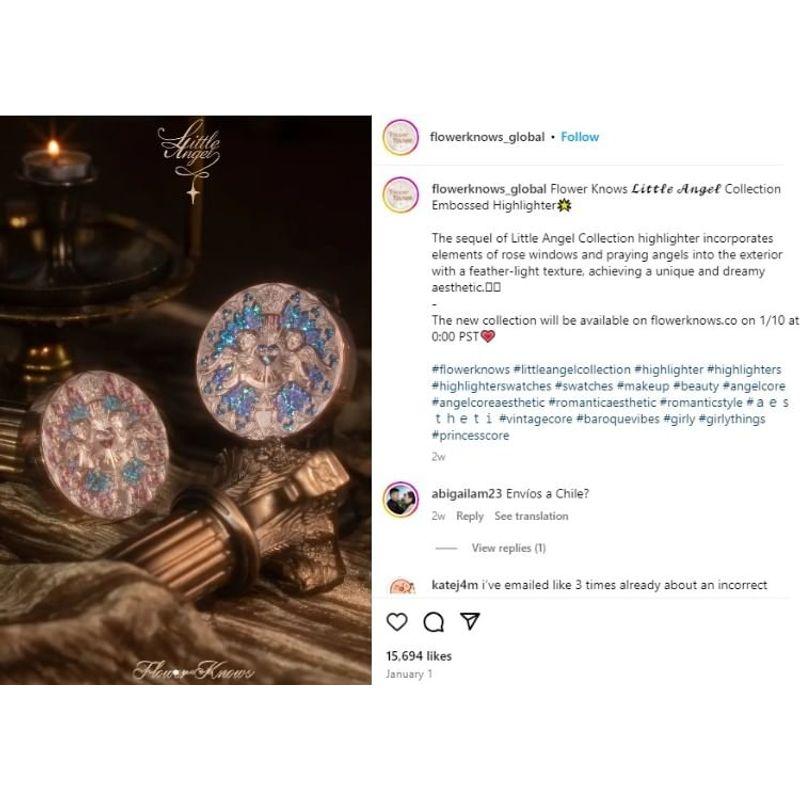
Task: Click flowerknows_global username in header
Action: 487,137
